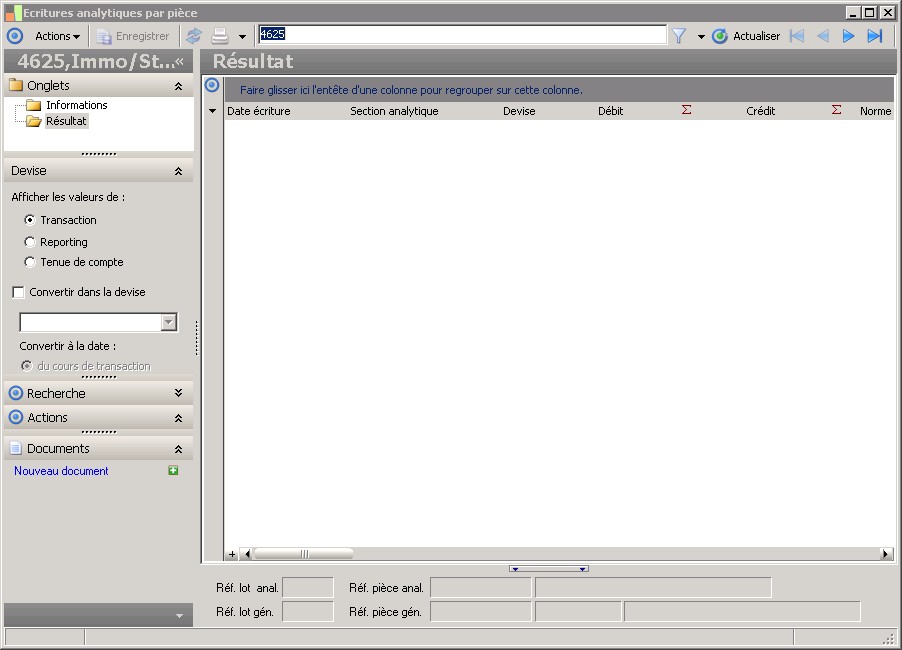Click blue circle icon in grouping bar
The width and height of the screenshot is (902, 650).
click(x=212, y=85)
